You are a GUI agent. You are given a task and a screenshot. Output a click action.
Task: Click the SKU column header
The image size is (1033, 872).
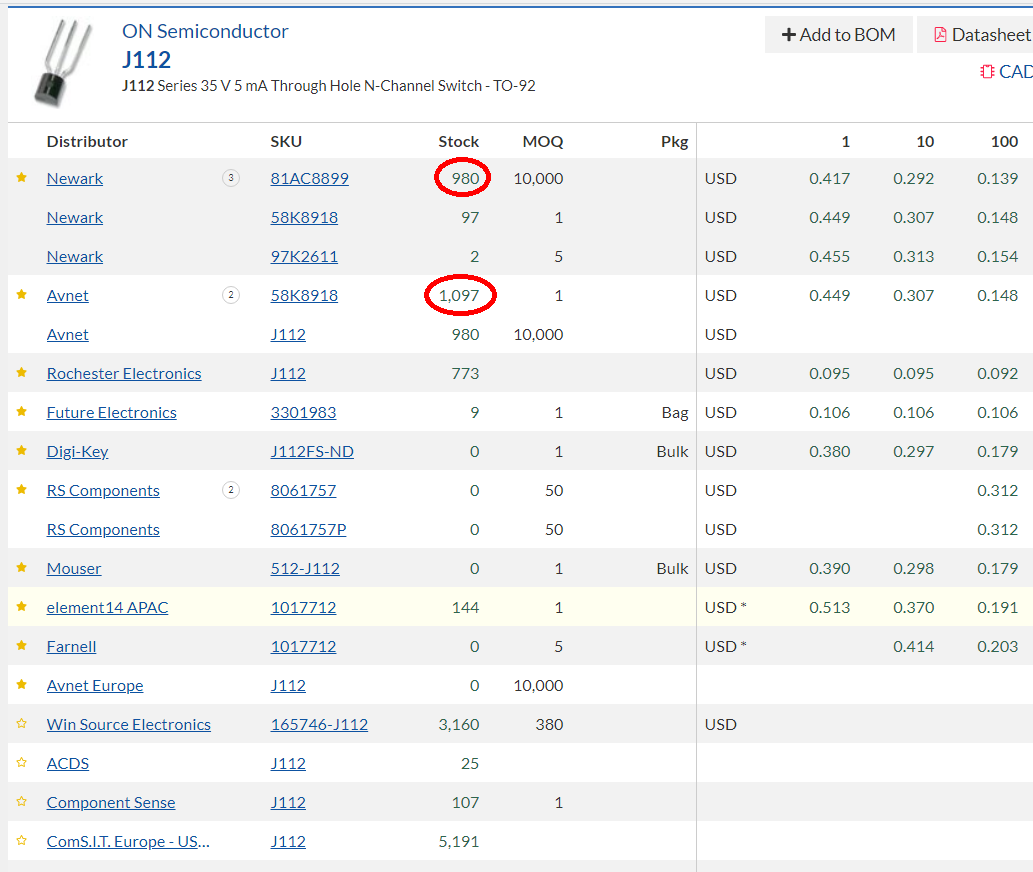[286, 142]
